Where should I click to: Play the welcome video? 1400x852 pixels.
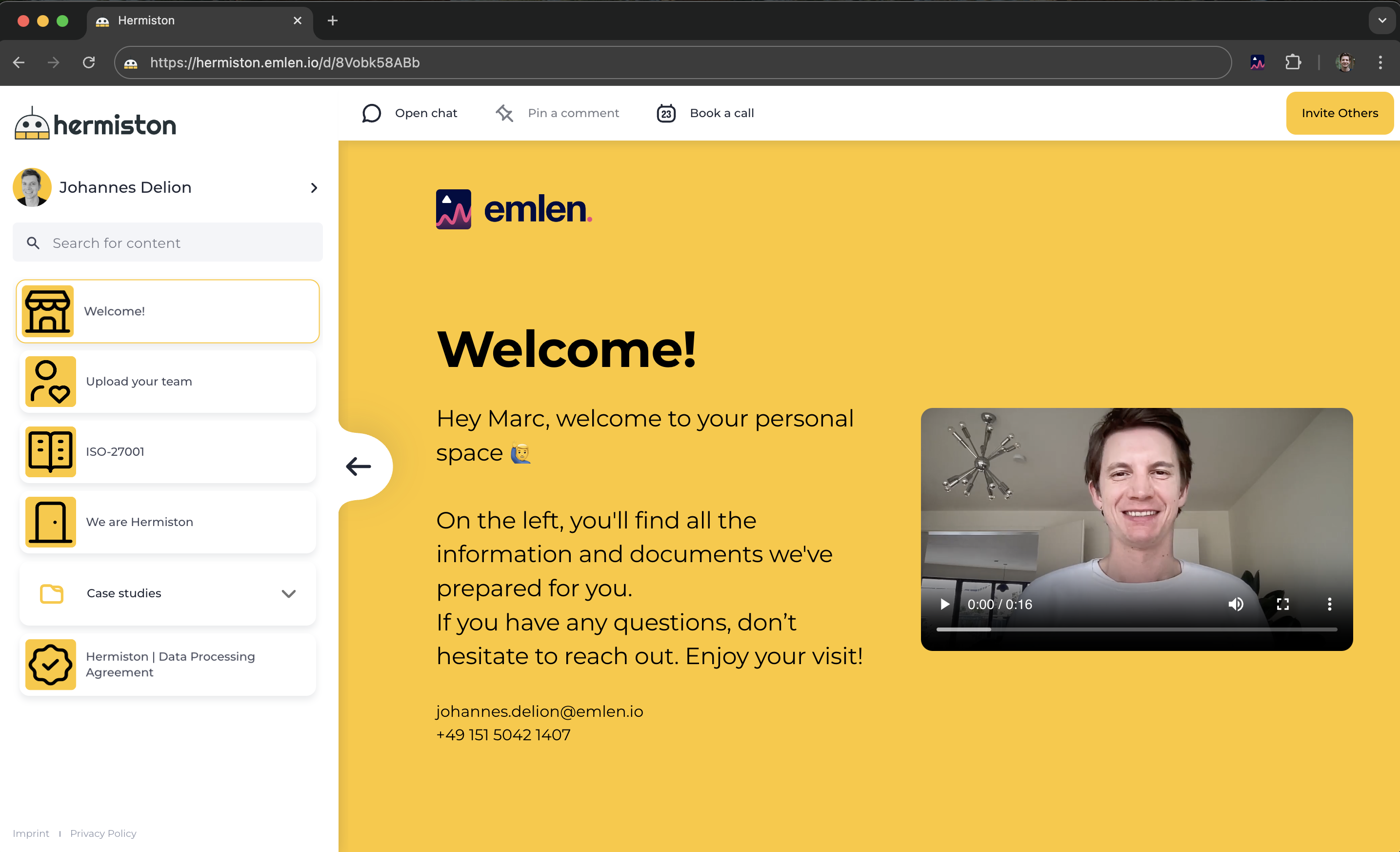tap(944, 604)
